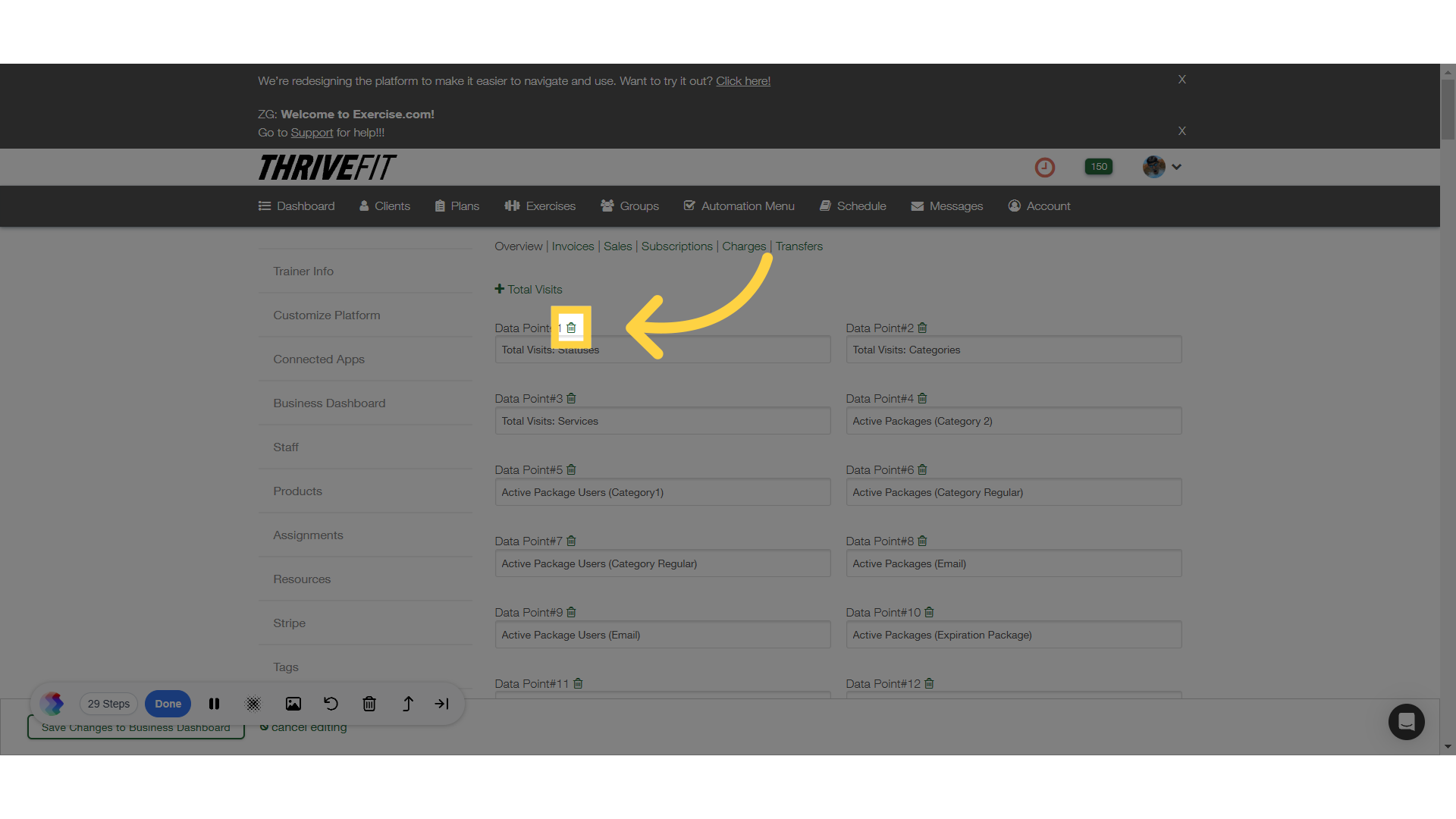Click the undo icon in bottom toolbar
The height and width of the screenshot is (819, 1456).
pyautogui.click(x=331, y=704)
